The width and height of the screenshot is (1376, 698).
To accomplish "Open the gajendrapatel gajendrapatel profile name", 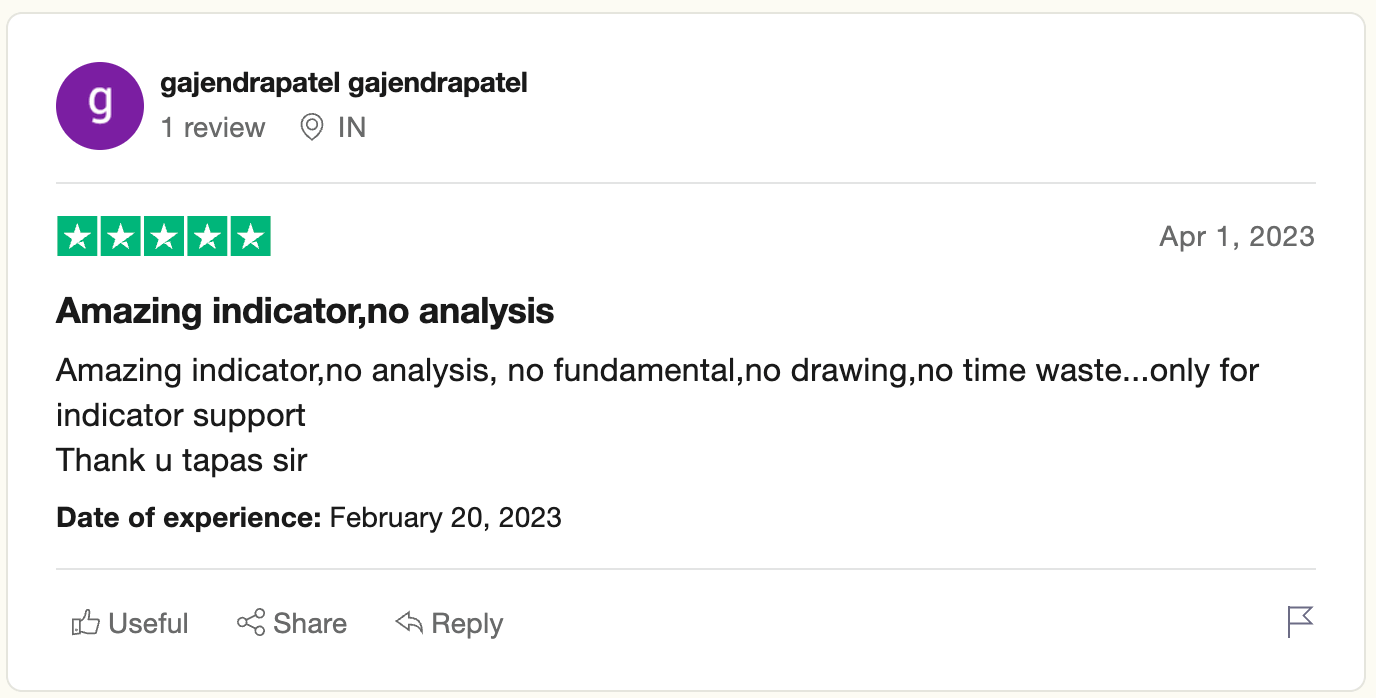I will [x=344, y=83].
